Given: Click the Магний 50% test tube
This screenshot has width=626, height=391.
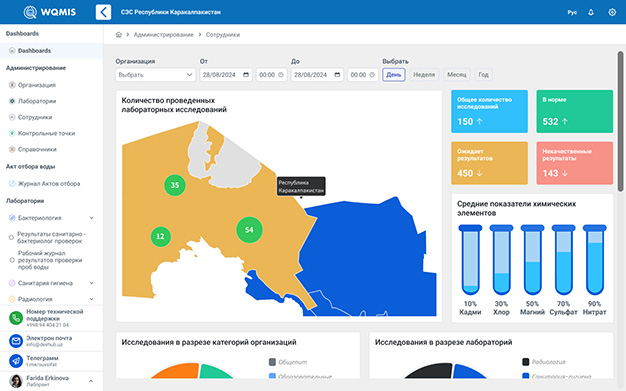Looking at the screenshot, I should [x=532, y=260].
